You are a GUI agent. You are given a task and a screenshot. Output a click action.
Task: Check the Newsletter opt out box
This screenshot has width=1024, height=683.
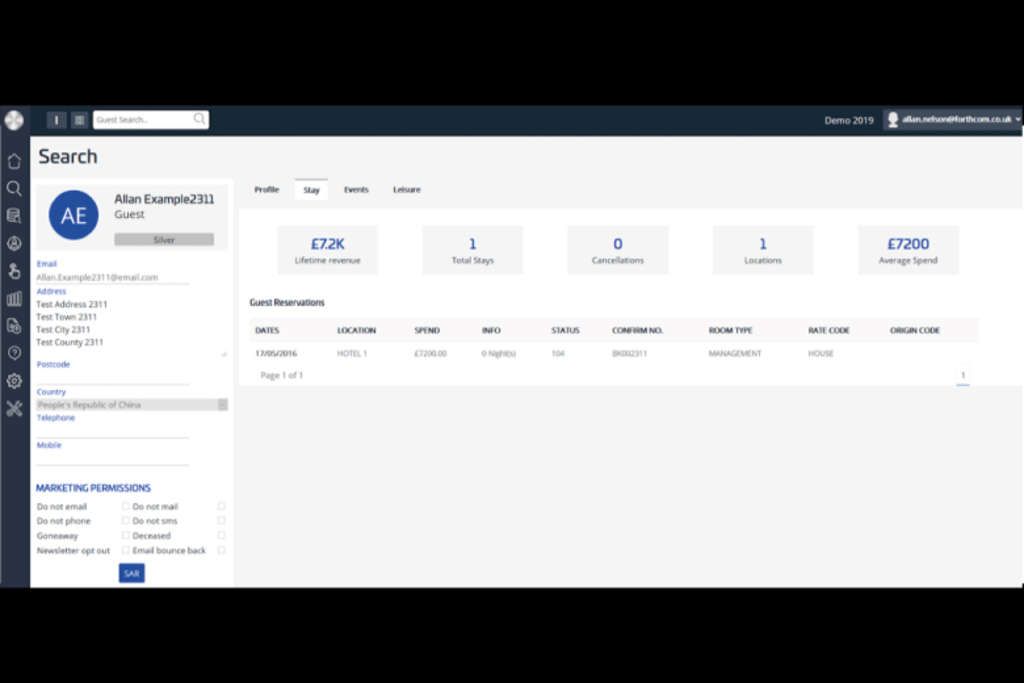(126, 550)
